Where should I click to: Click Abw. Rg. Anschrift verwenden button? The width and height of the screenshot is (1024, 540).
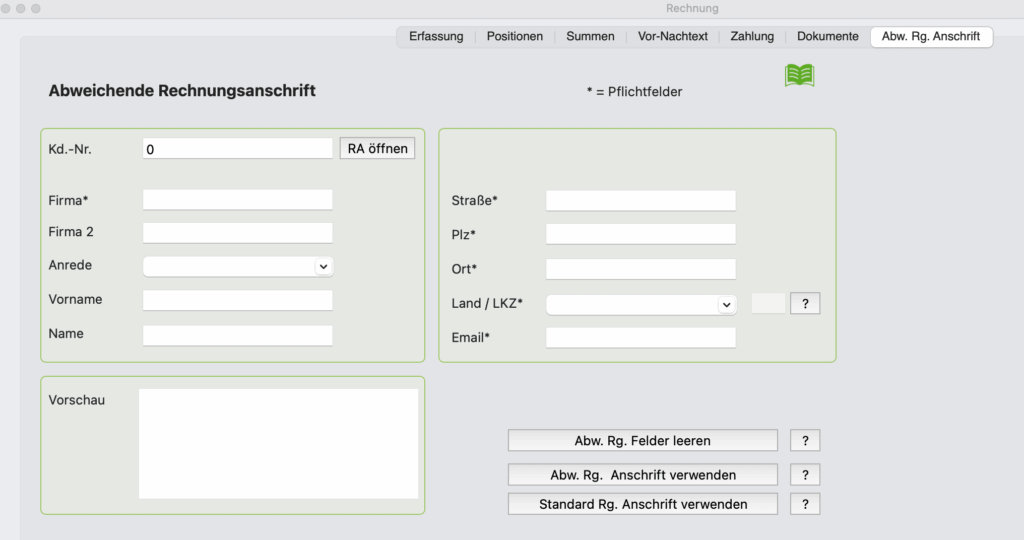[x=643, y=475]
